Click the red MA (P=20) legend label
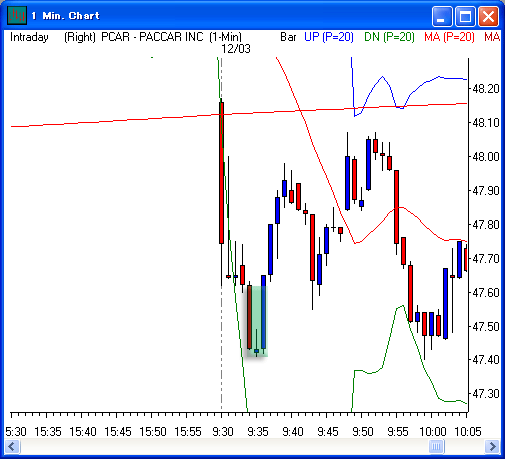505x459 pixels. [x=449, y=37]
